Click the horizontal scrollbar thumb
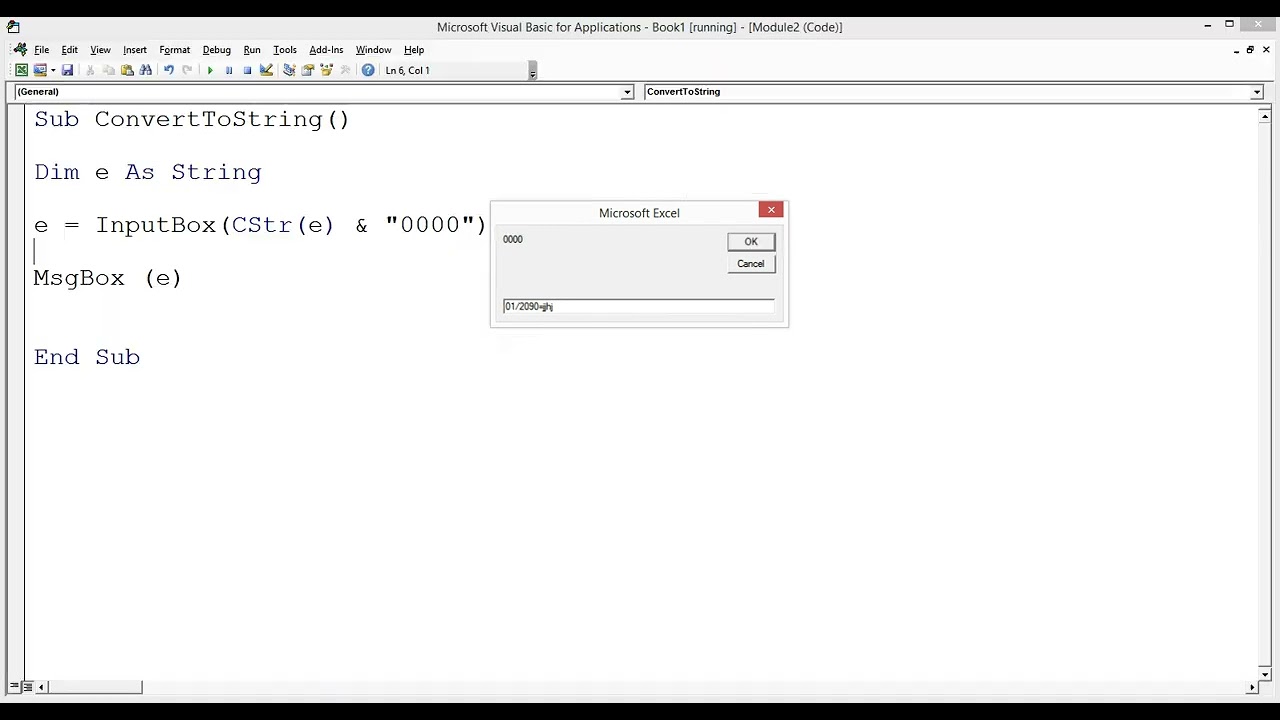 (95, 687)
